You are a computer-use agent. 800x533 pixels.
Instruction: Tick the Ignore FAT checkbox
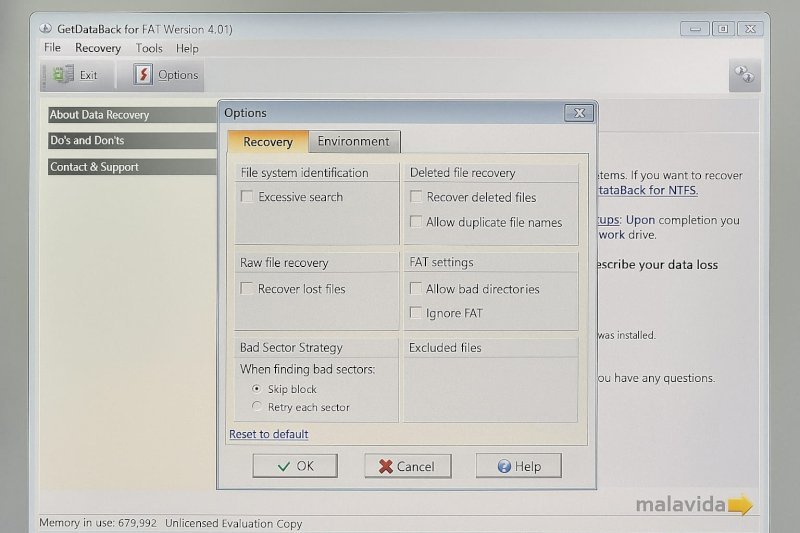tap(416, 314)
